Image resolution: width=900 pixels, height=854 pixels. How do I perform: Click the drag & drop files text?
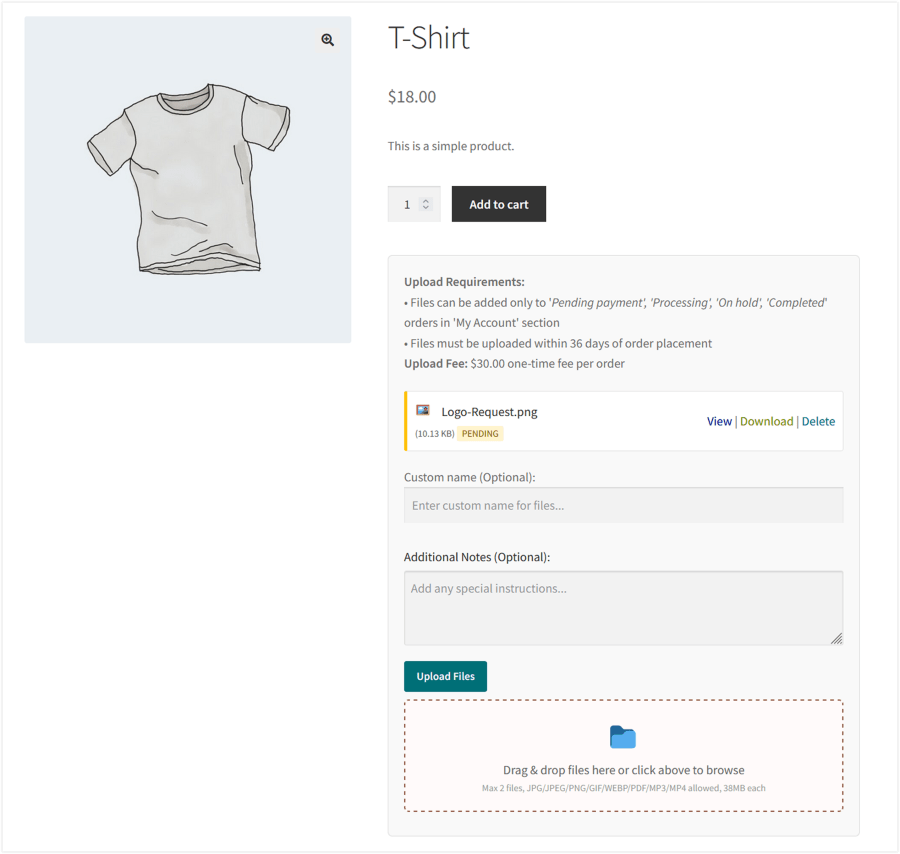(623, 770)
